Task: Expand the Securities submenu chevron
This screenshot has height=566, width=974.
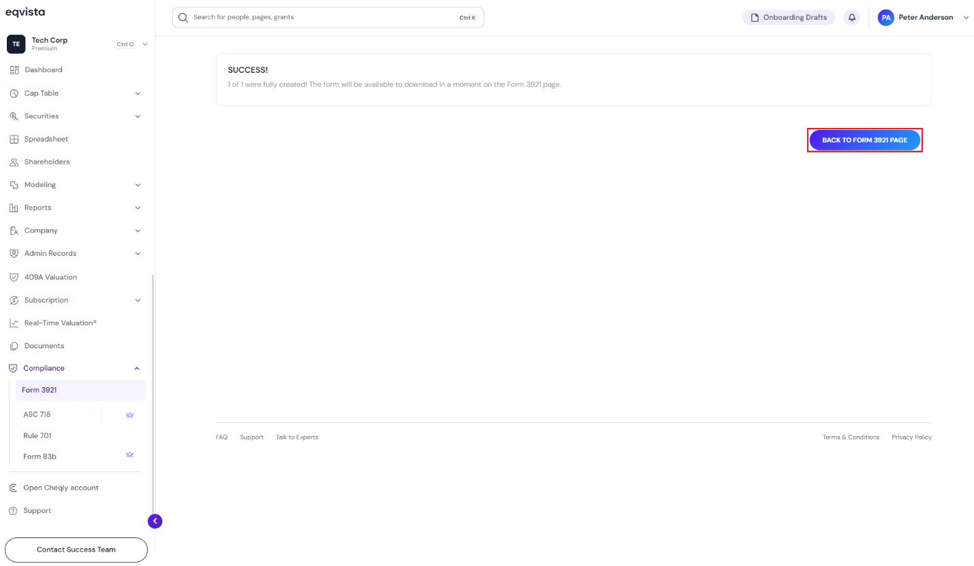Action: [138, 116]
